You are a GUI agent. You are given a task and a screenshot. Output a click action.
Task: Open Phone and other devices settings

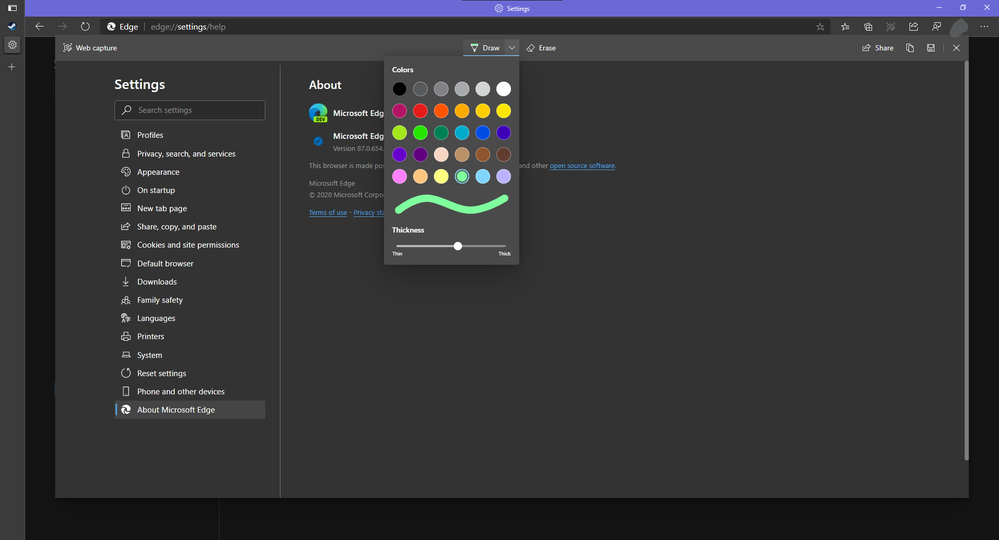pos(190,392)
